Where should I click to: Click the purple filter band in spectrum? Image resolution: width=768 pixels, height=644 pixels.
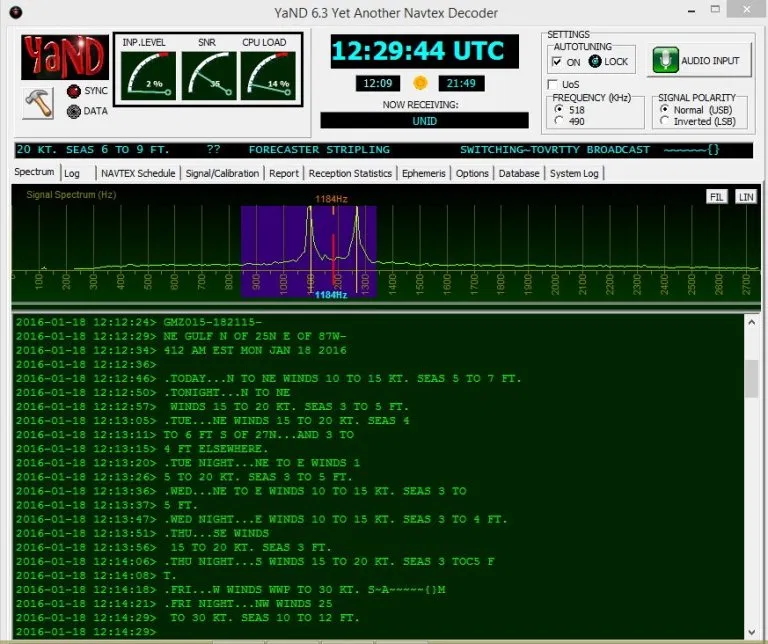270,250
